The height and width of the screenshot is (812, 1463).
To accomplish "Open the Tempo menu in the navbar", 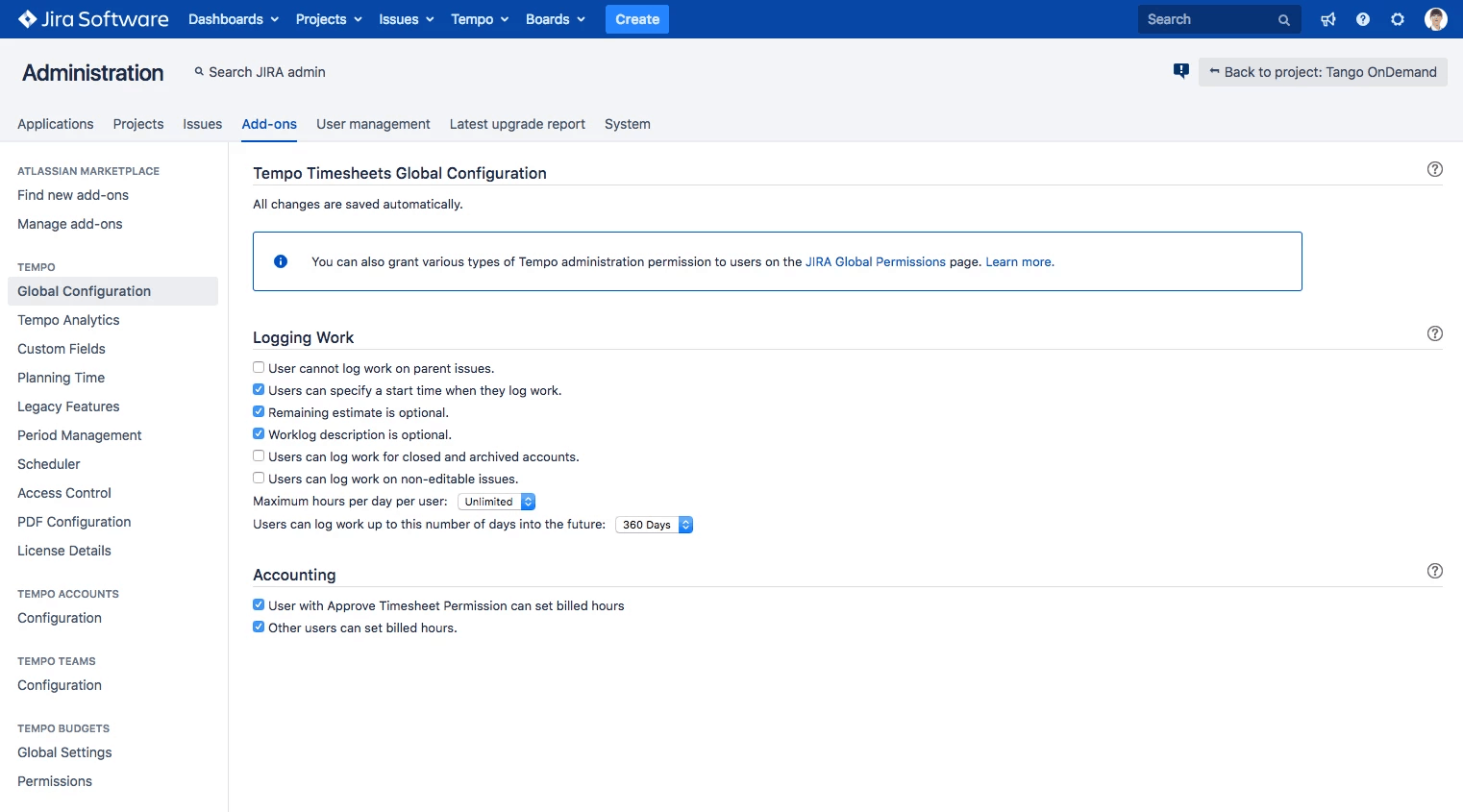I will pos(479,18).
